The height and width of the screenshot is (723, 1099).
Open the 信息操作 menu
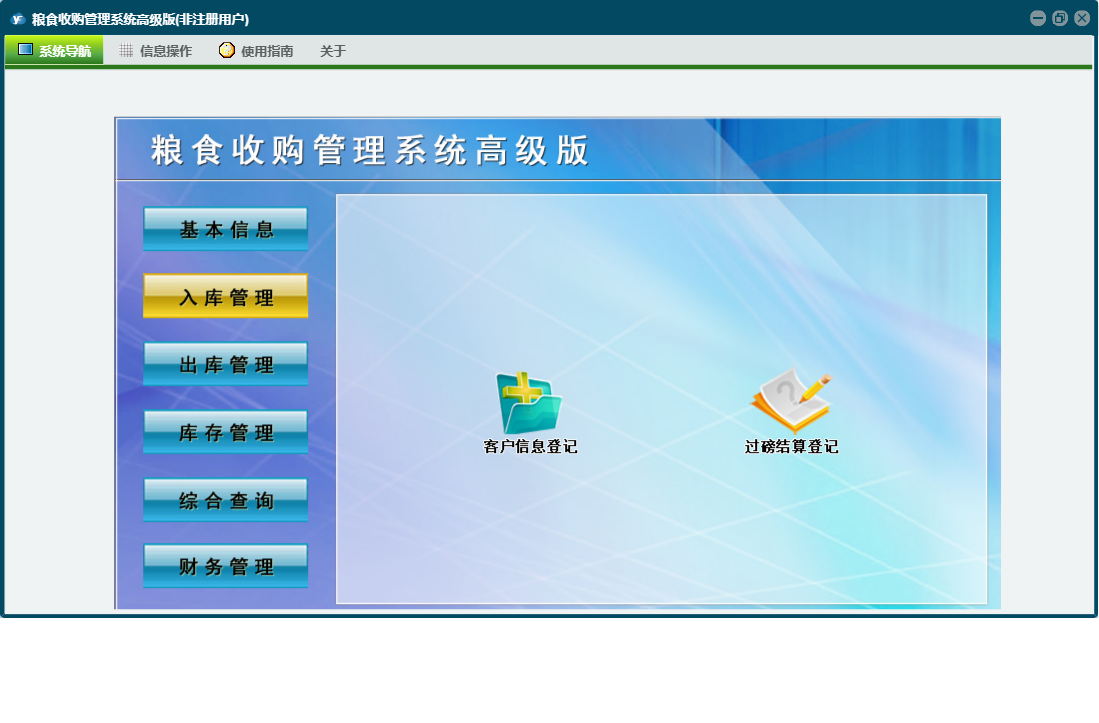point(156,50)
